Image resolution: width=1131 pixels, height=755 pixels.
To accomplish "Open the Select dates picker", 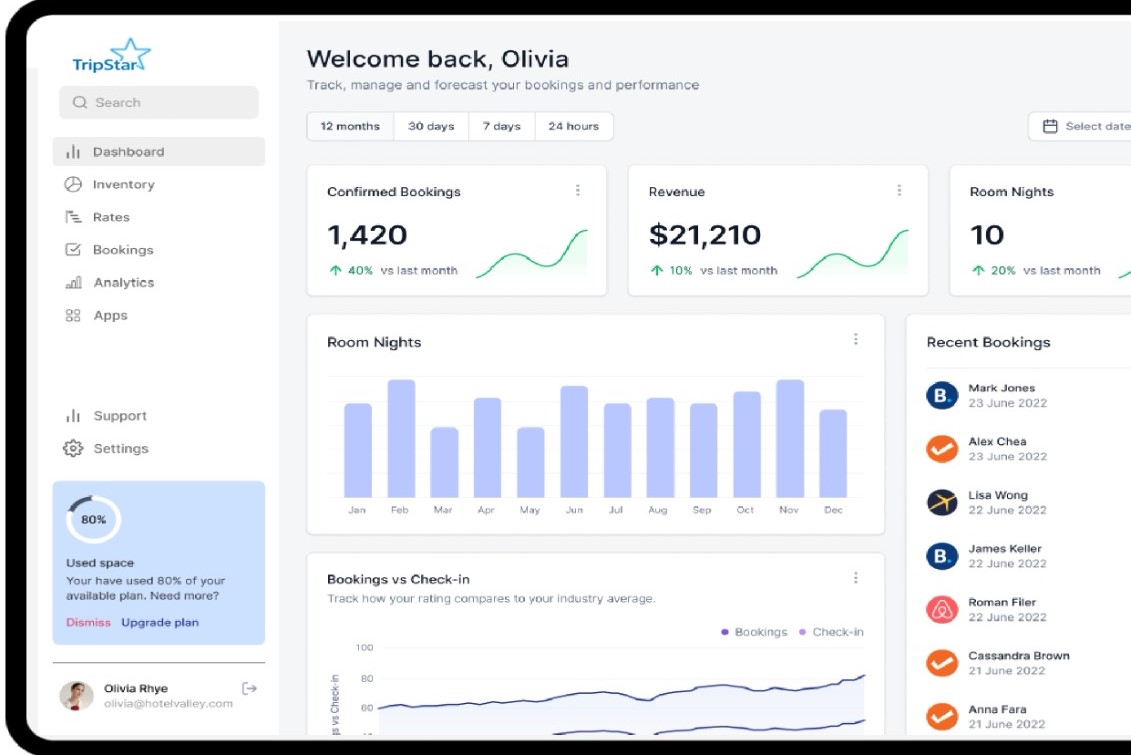I will pos(1085,127).
